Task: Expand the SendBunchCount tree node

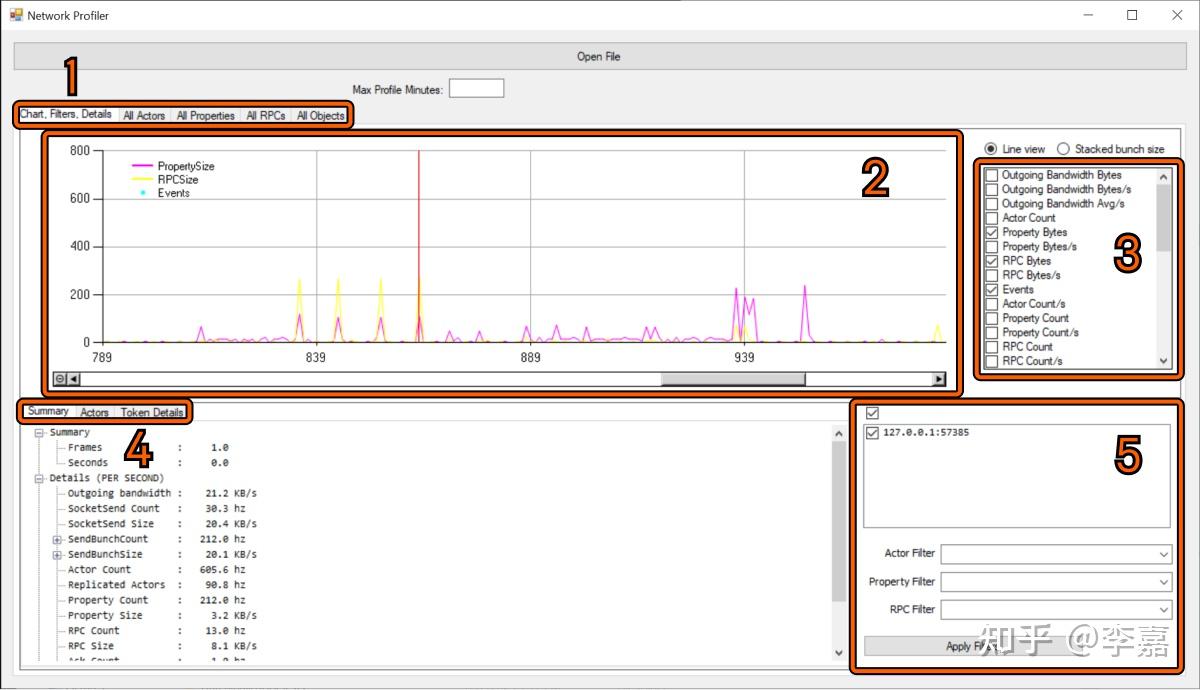Action: pyautogui.click(x=57, y=539)
